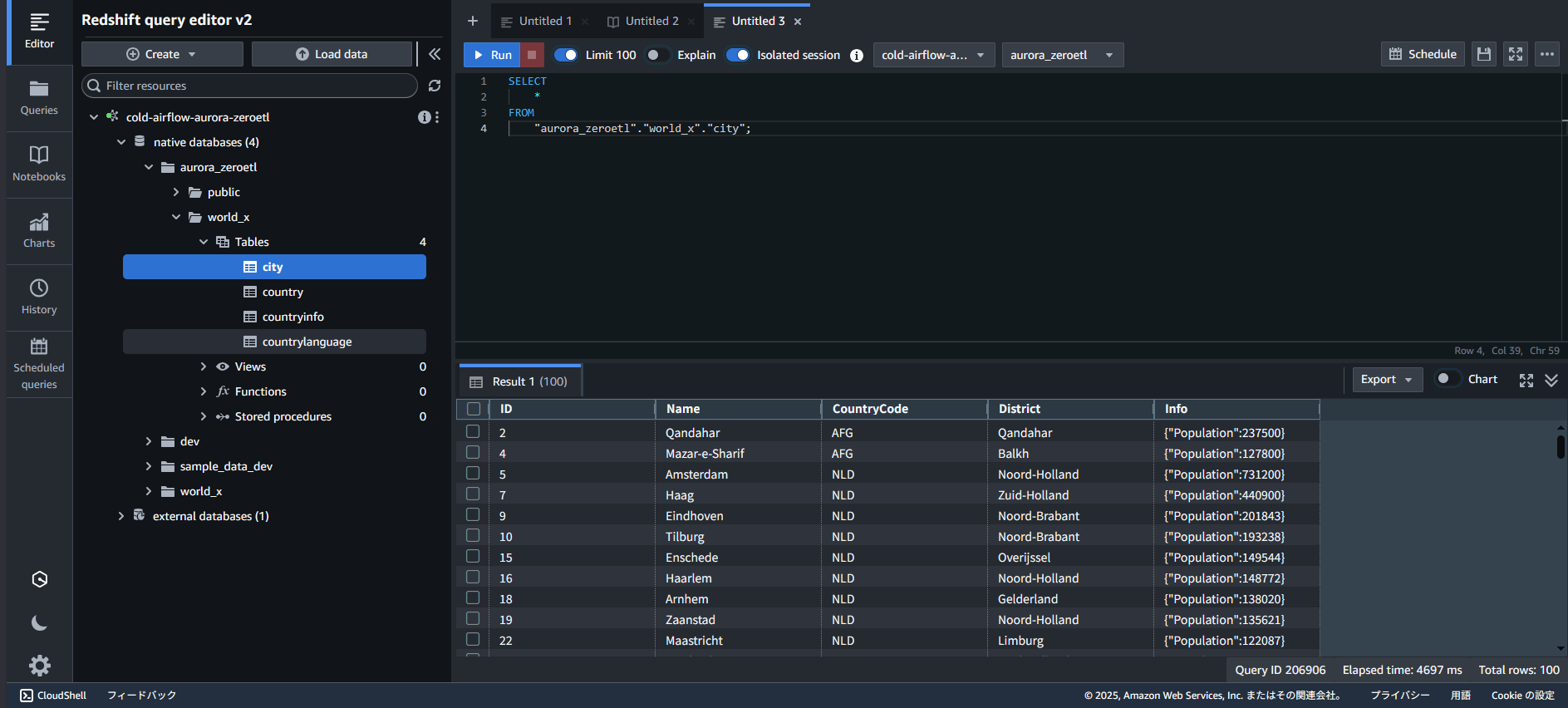Screen dimensions: 1568x708
Task: Open the Notebooks sidebar section
Action: [39, 165]
